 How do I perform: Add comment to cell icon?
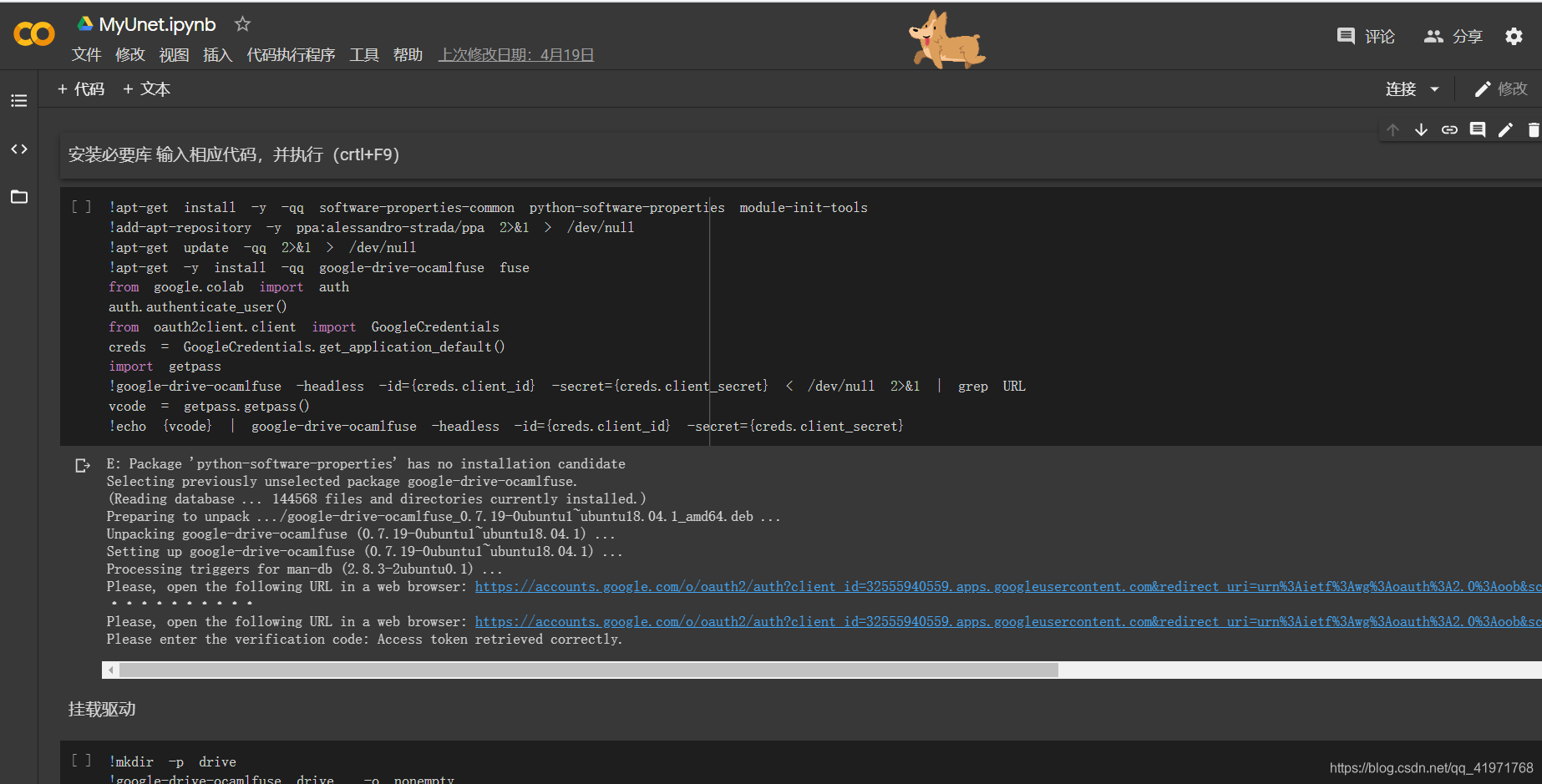pos(1478,129)
